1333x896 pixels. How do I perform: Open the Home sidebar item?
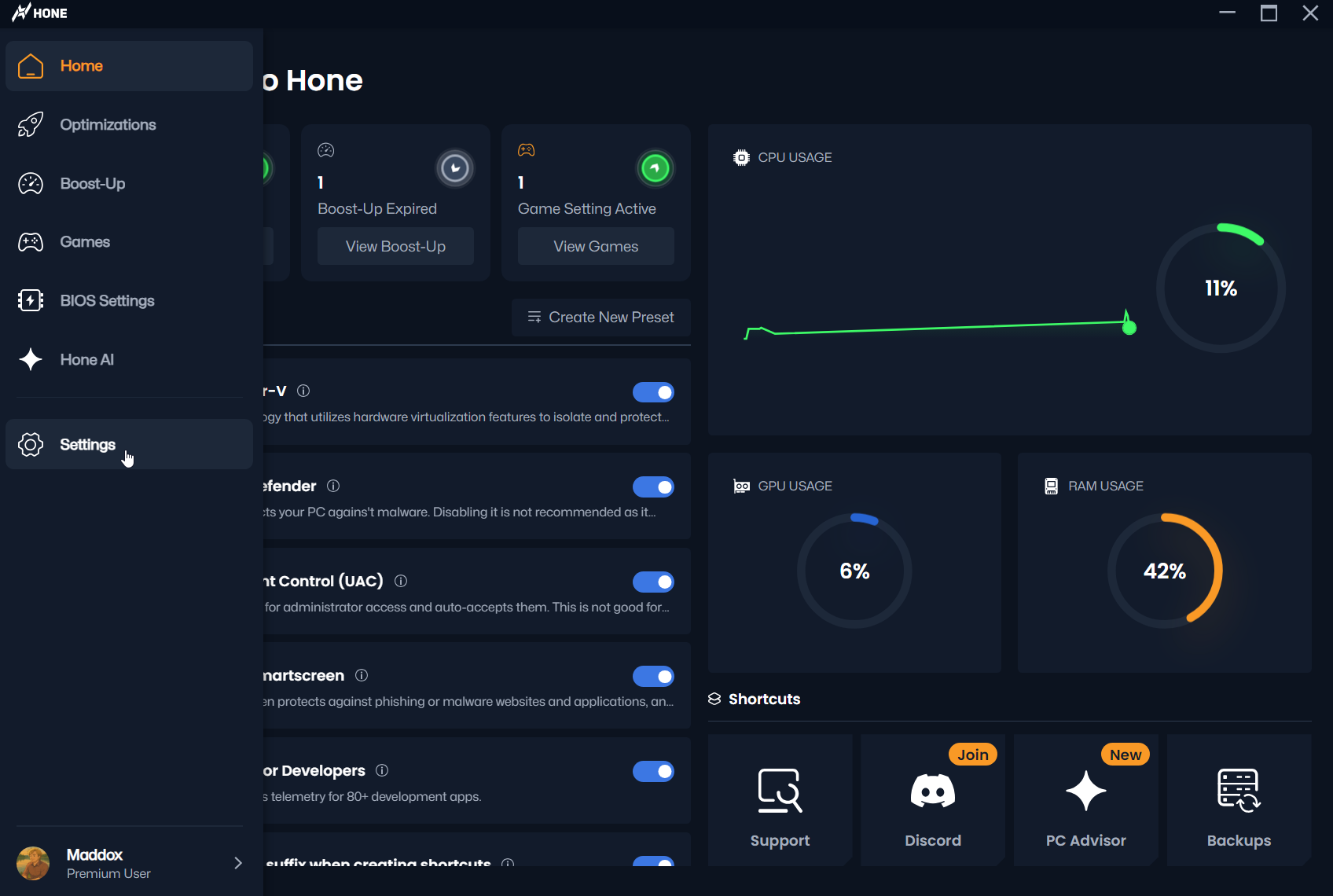click(129, 66)
